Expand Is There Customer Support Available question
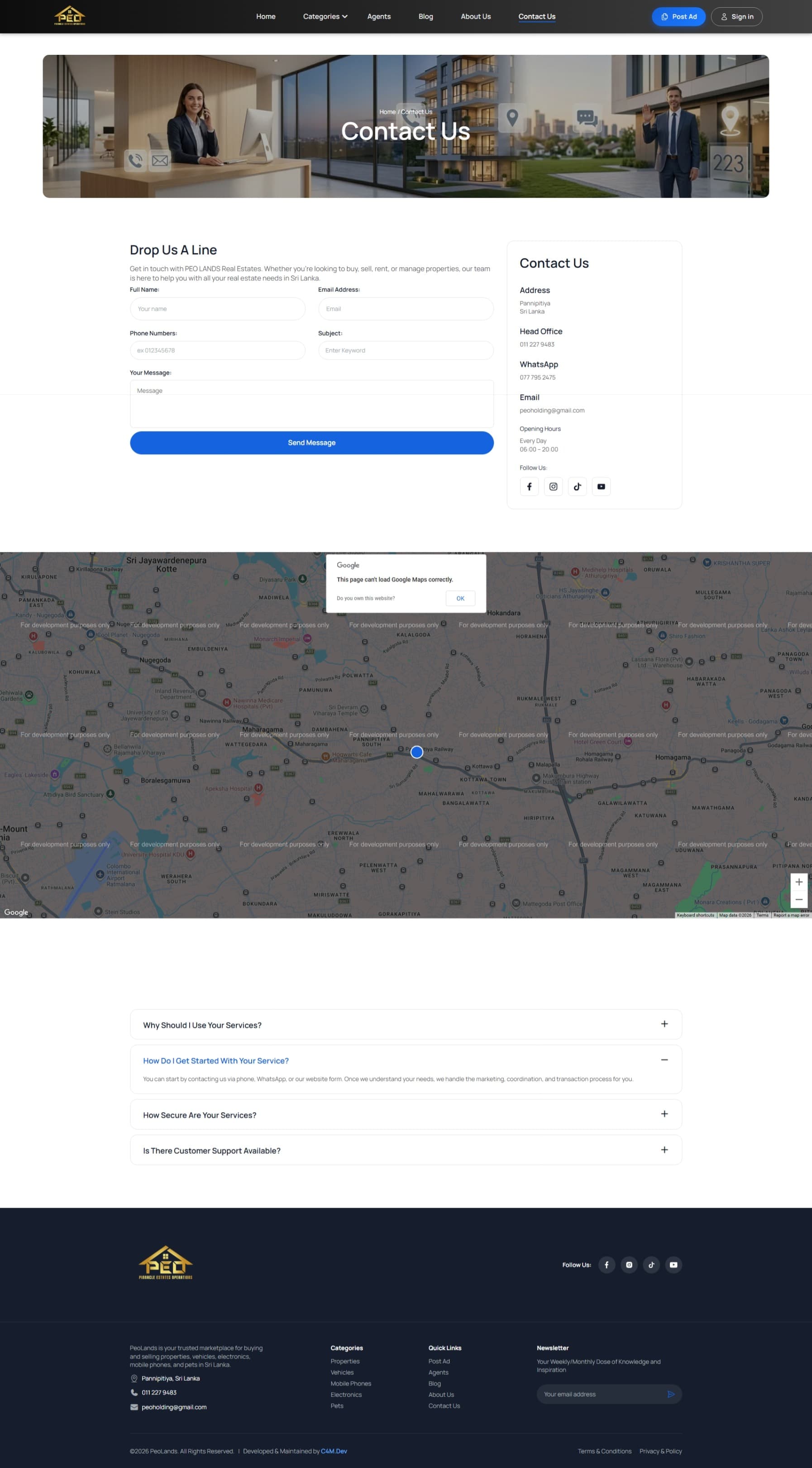The height and width of the screenshot is (1468, 812). point(664,1150)
